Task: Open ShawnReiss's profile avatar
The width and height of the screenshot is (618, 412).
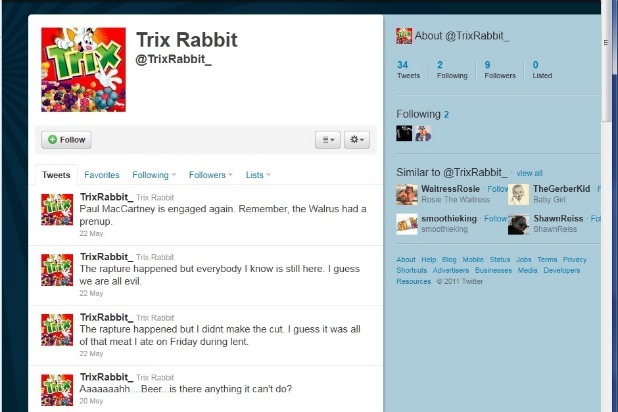Action: tap(518, 224)
